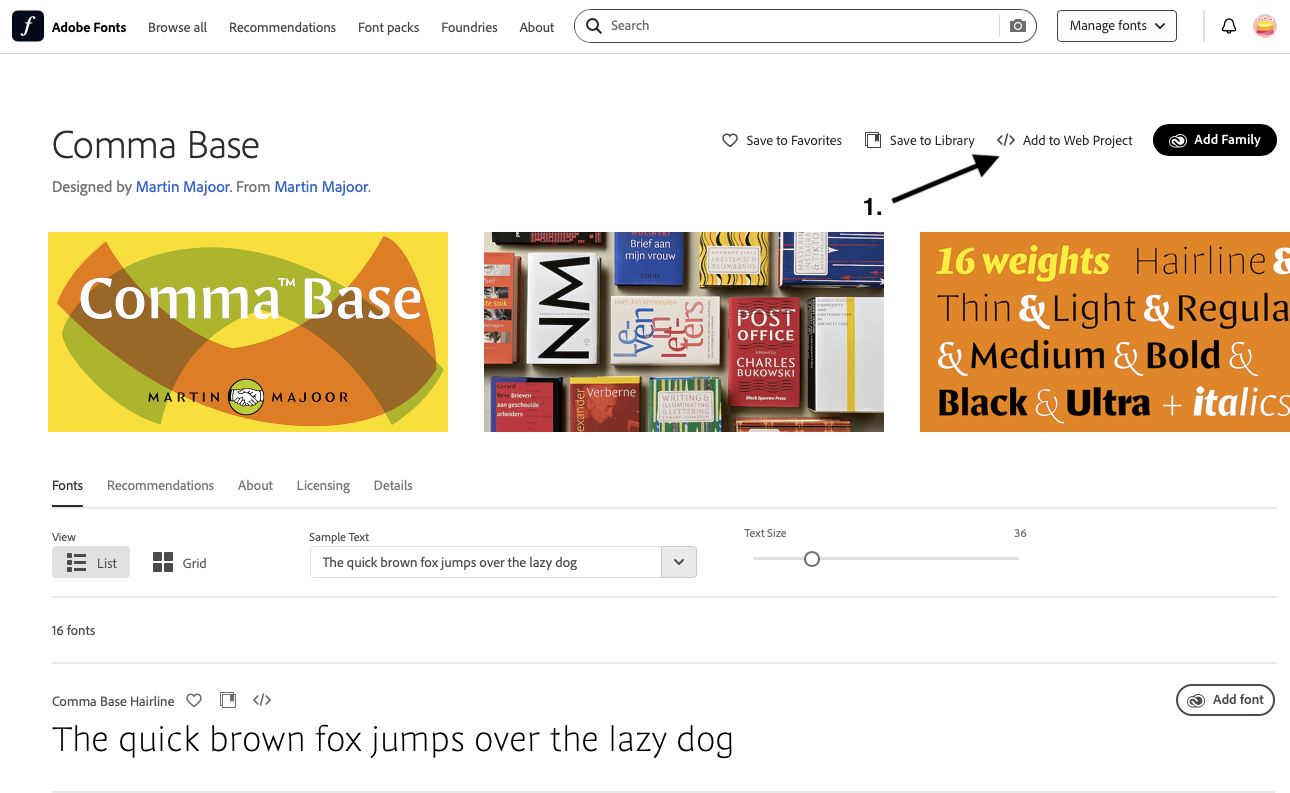This screenshot has height=793, width=1290.
Task: Open the Licensing tab
Action: 323,486
